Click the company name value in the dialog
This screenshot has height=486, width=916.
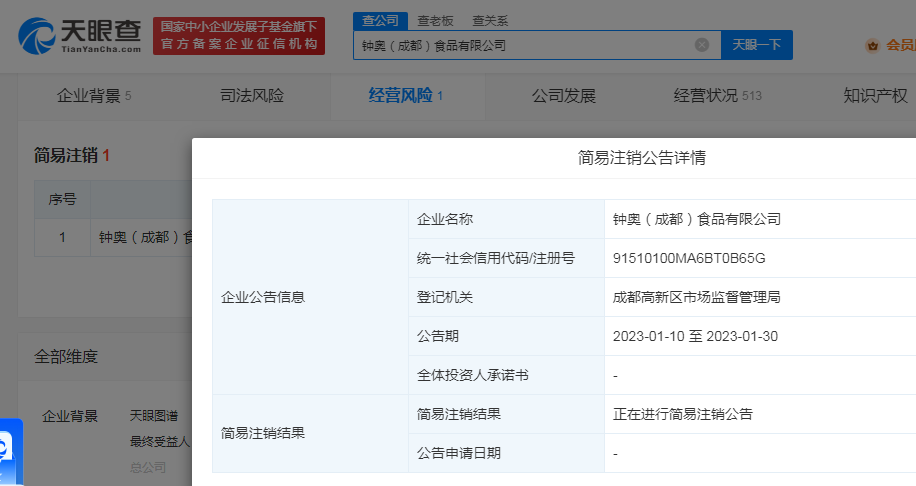point(696,219)
